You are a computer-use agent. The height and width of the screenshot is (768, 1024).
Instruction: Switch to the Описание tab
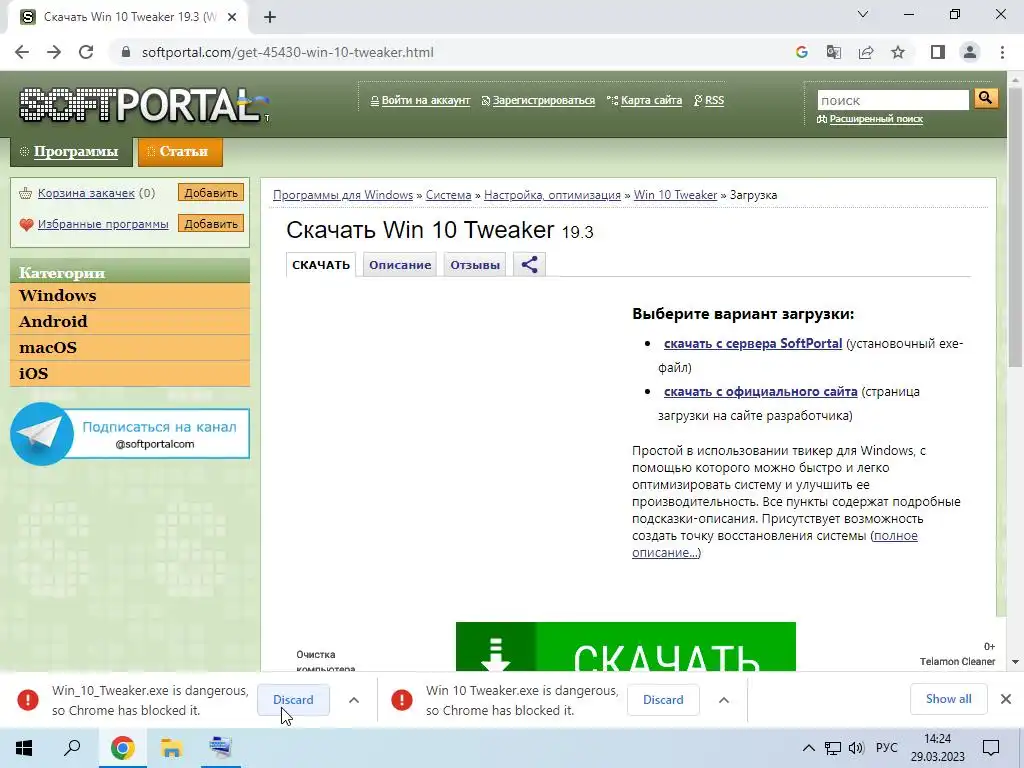(x=400, y=265)
